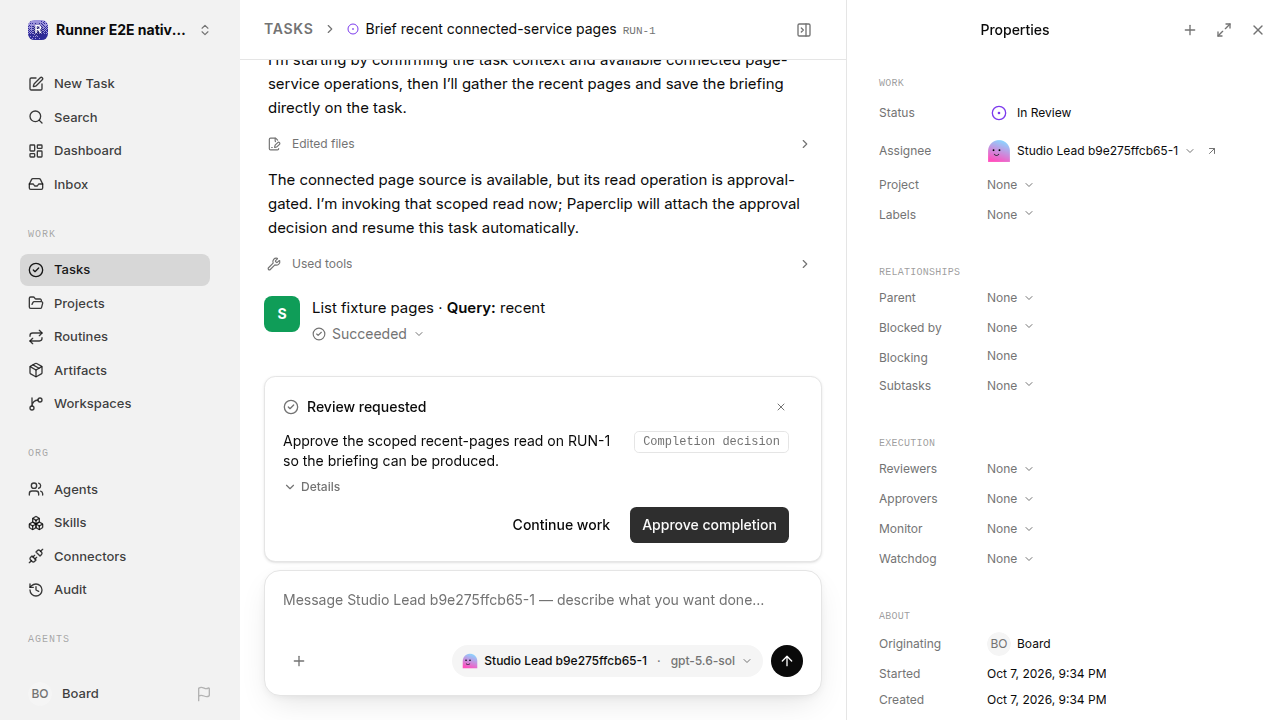
Task: Open the Labels None dropdown
Action: (1010, 215)
